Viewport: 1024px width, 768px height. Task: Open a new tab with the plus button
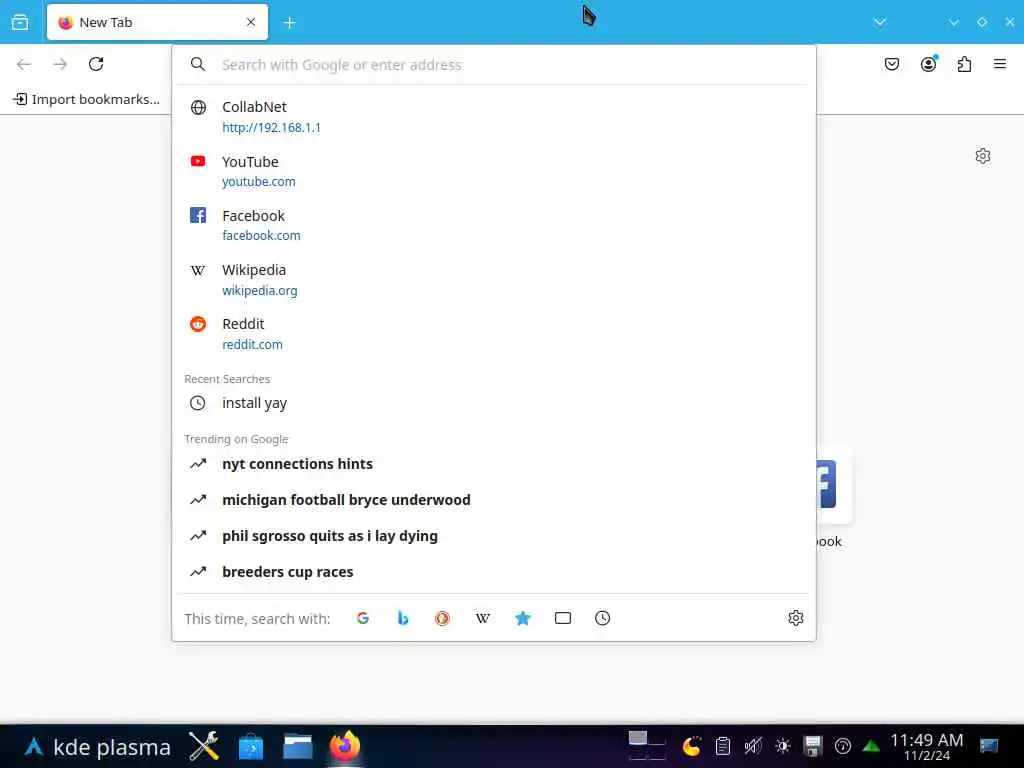click(x=290, y=23)
